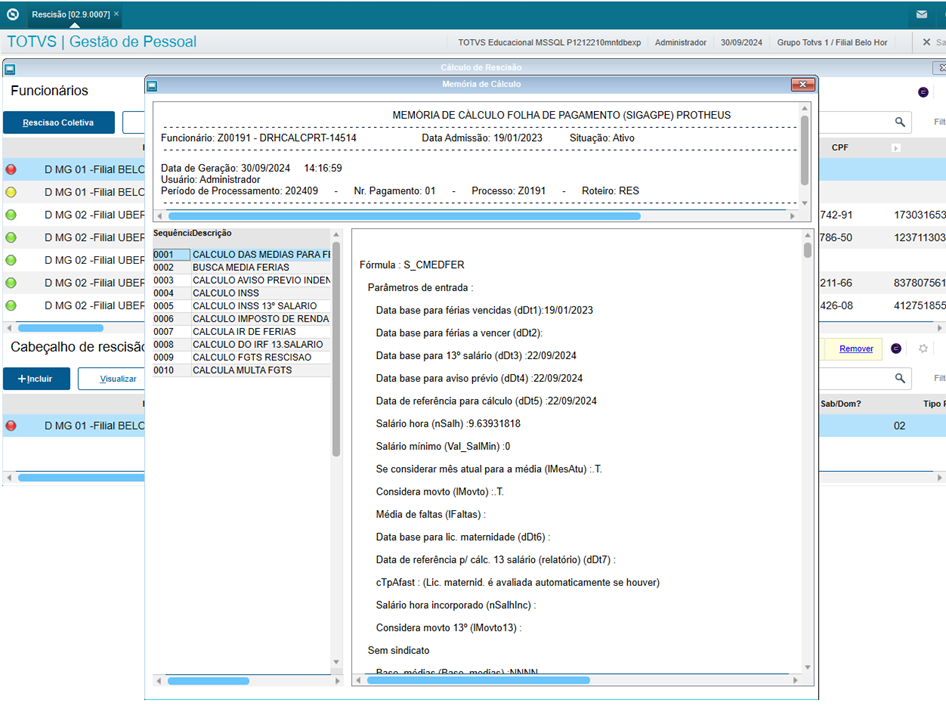Click scroll-right arrow of header memo
The height and width of the screenshot is (706, 946).
(x=792, y=216)
